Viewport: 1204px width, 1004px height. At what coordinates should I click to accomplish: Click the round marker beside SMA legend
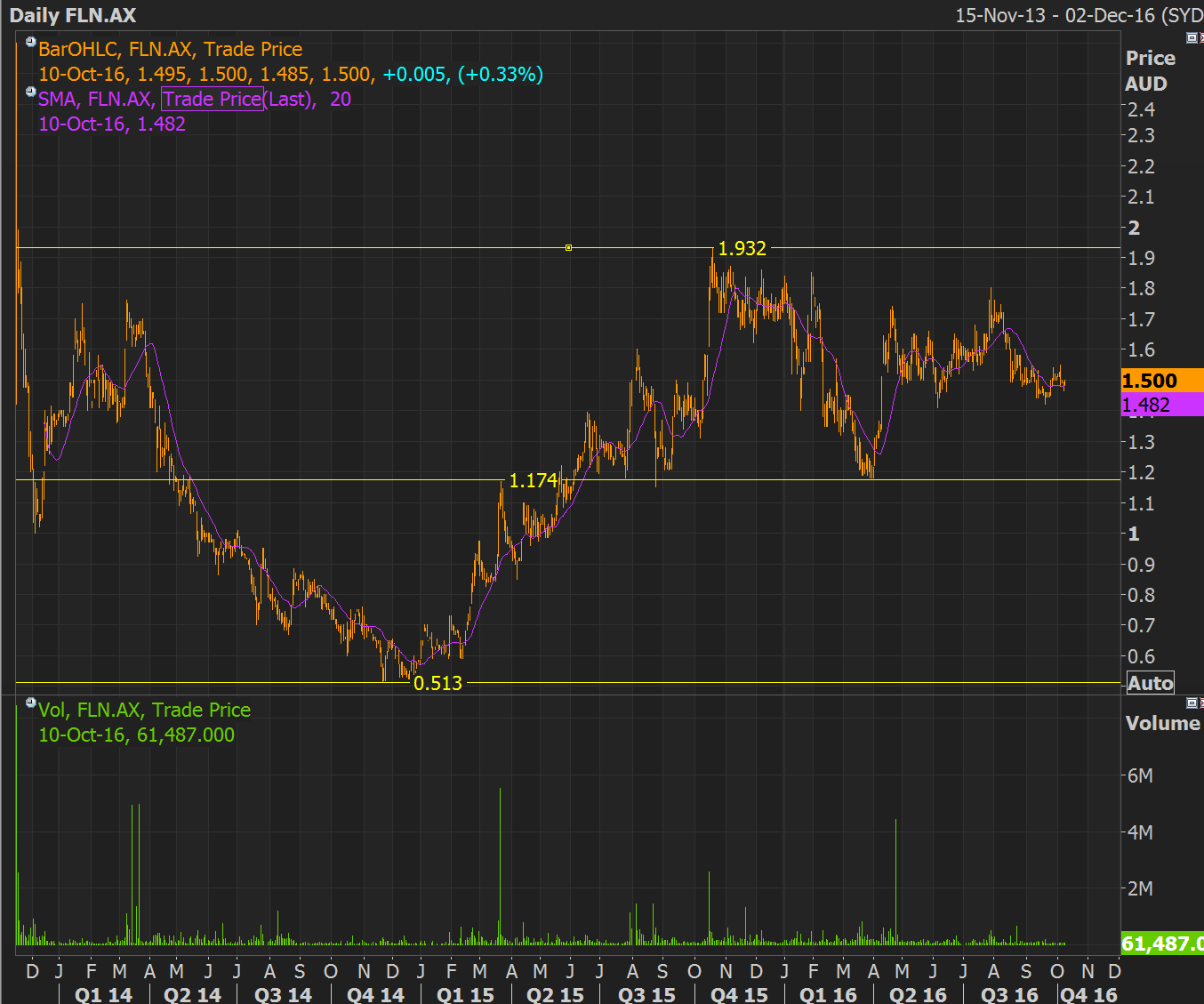tap(31, 92)
